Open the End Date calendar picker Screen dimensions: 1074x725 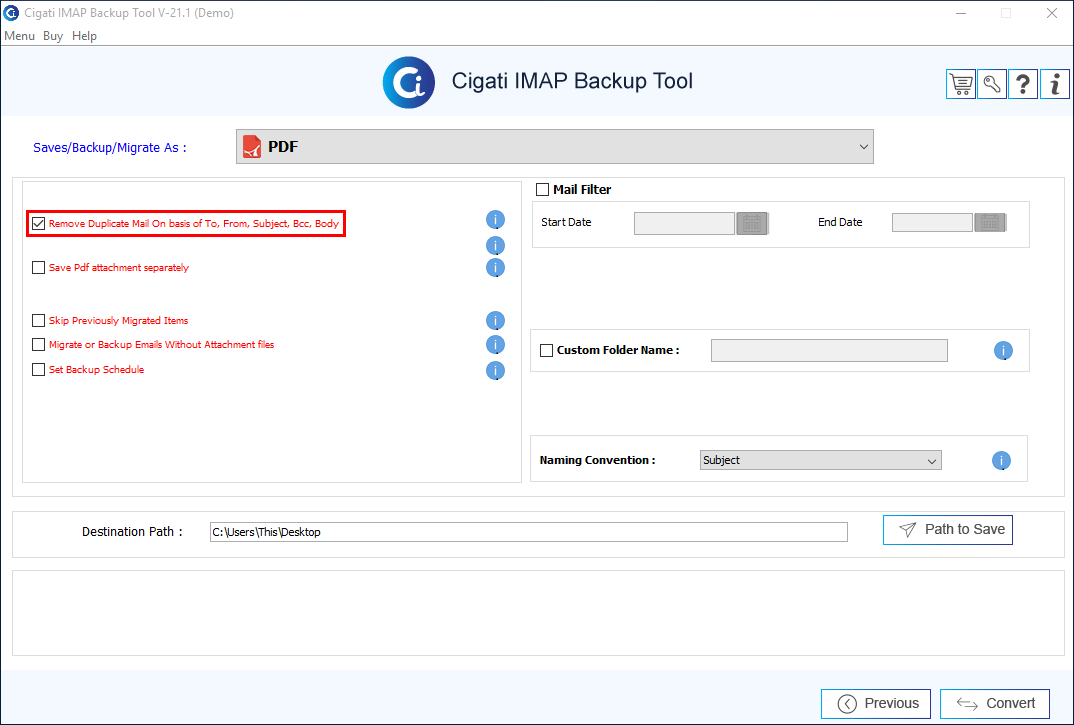990,223
